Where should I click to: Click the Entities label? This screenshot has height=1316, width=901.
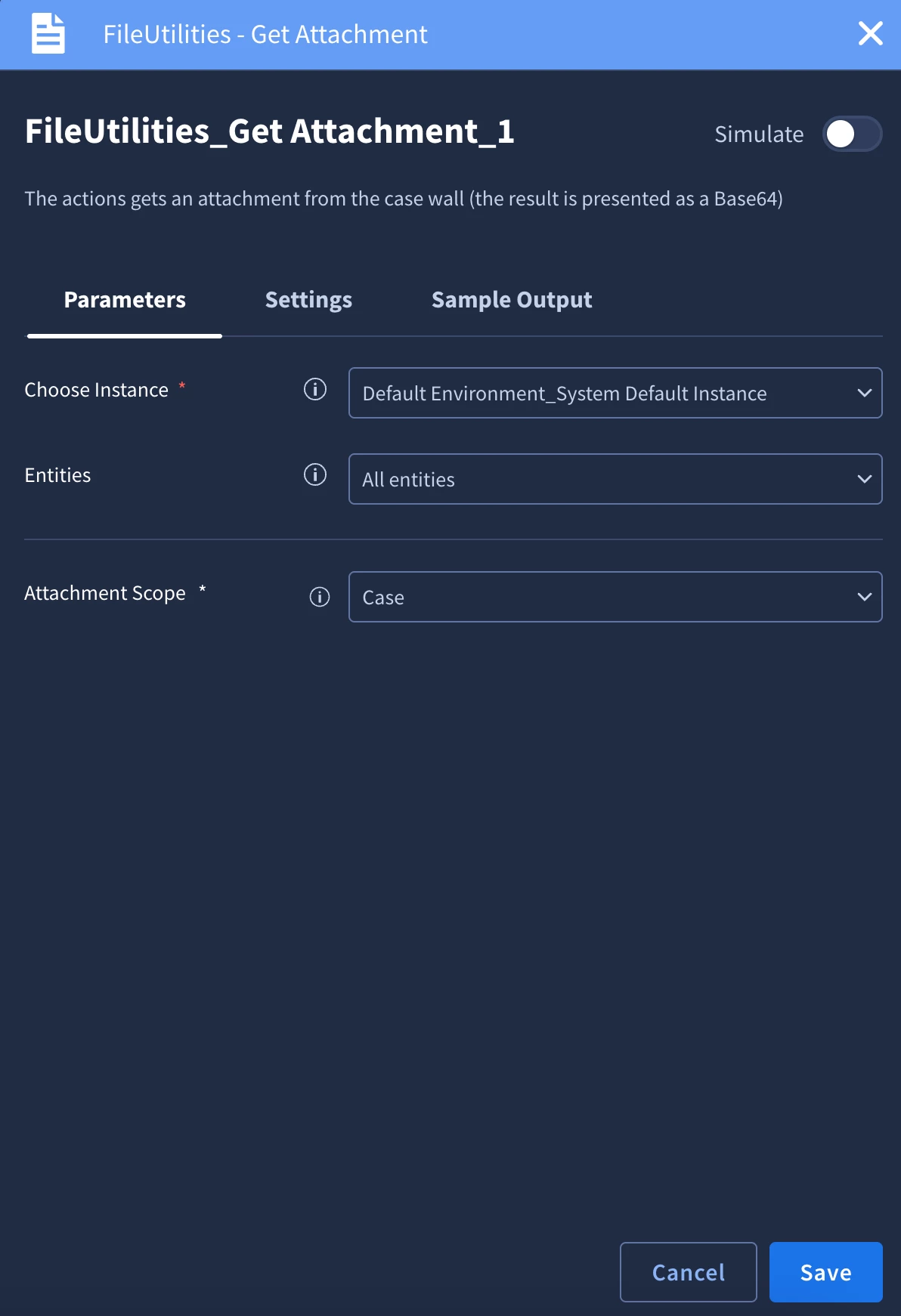pyautogui.click(x=57, y=475)
